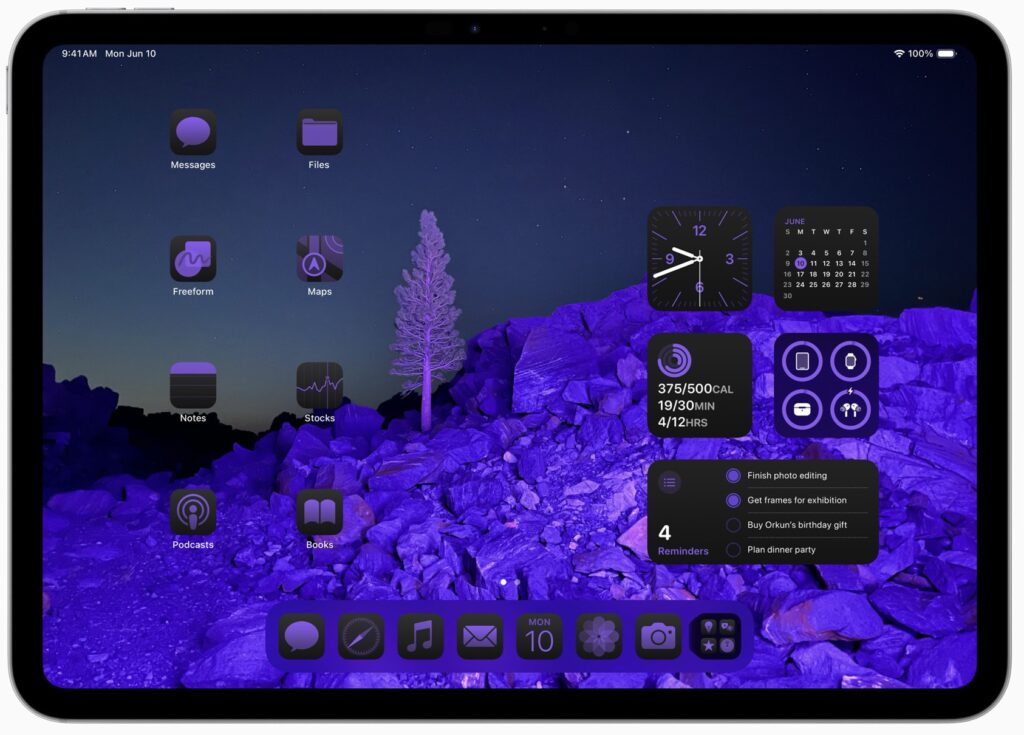Screen dimensions: 1024x735
Task: Tap the activity rings fitness widget
Action: pyautogui.click(x=699, y=385)
